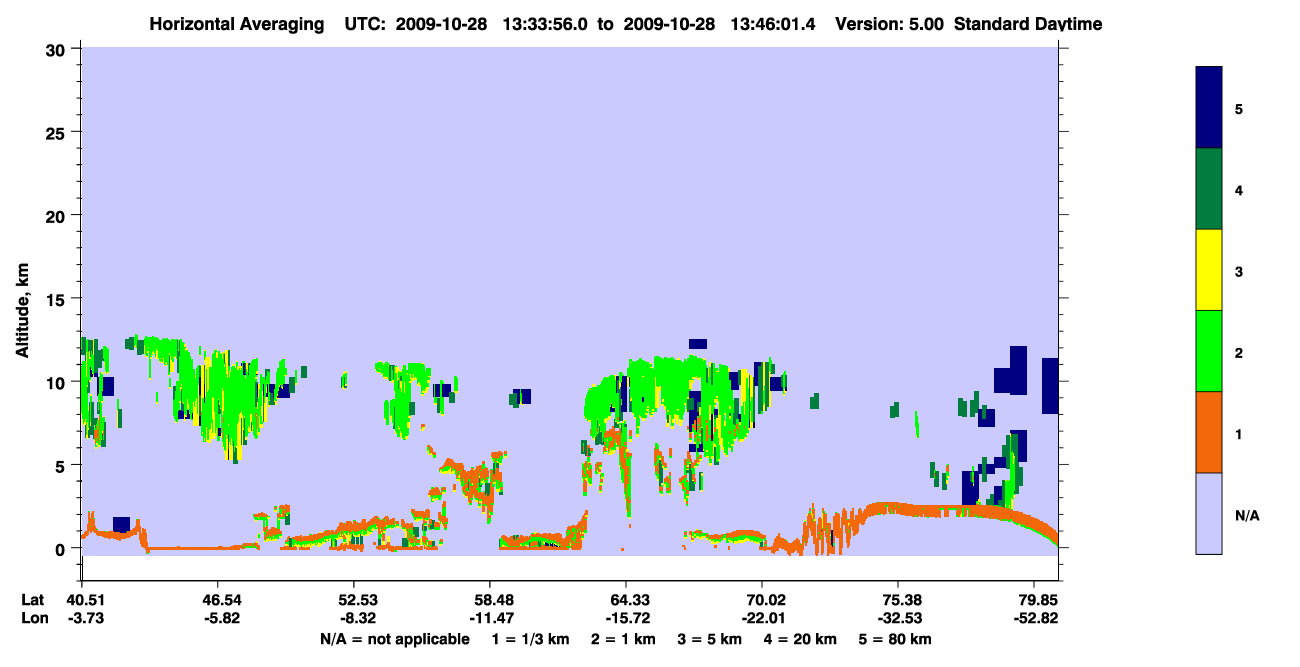Viewport: 1300px width, 667px height.
Task: Click the lavender N/A colorbar segment
Action: [x=1209, y=513]
